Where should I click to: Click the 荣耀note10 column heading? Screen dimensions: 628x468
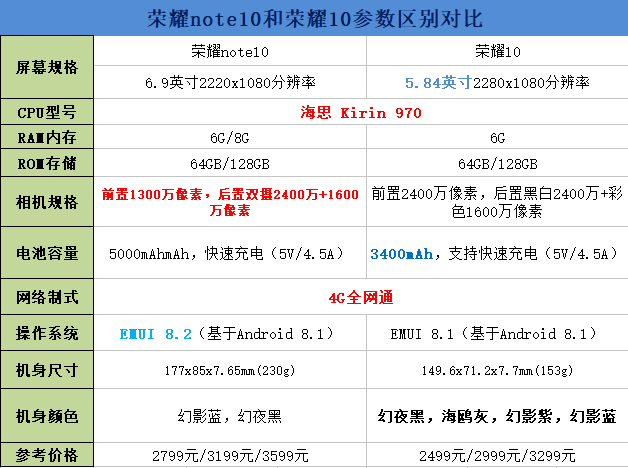click(230, 51)
